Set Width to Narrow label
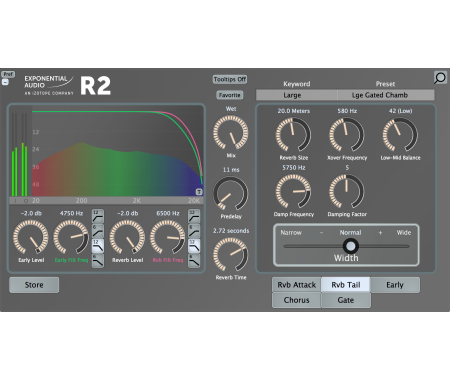The height and width of the screenshot is (380, 450). pyautogui.click(x=291, y=233)
